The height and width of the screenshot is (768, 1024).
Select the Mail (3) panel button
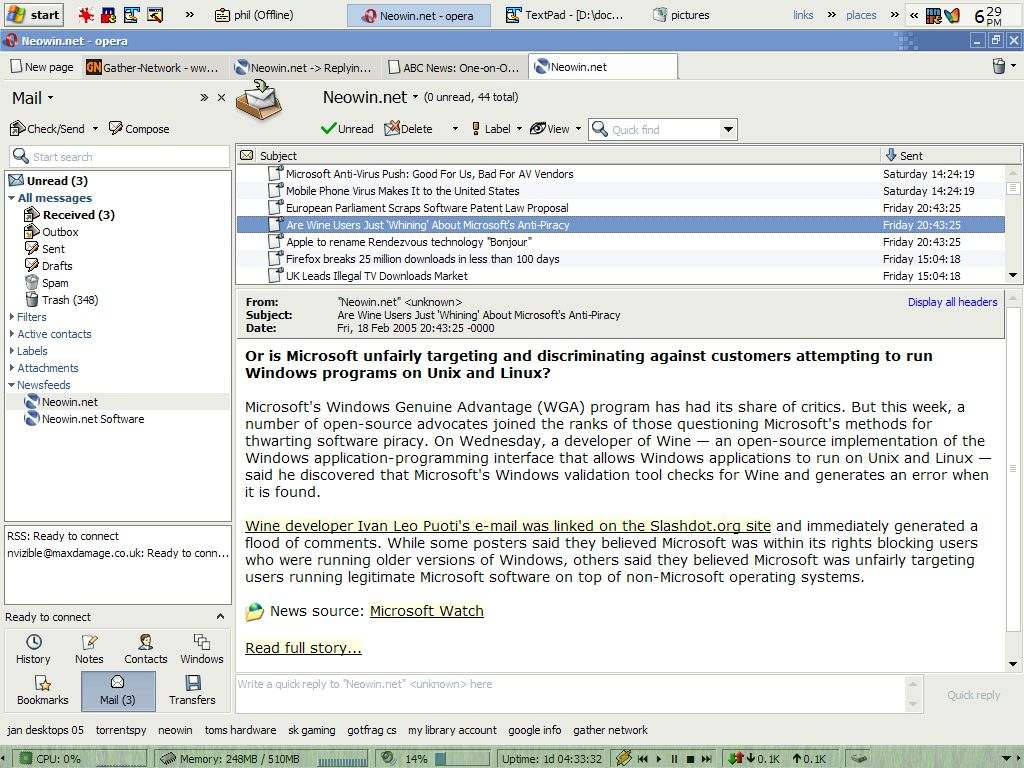(x=118, y=690)
